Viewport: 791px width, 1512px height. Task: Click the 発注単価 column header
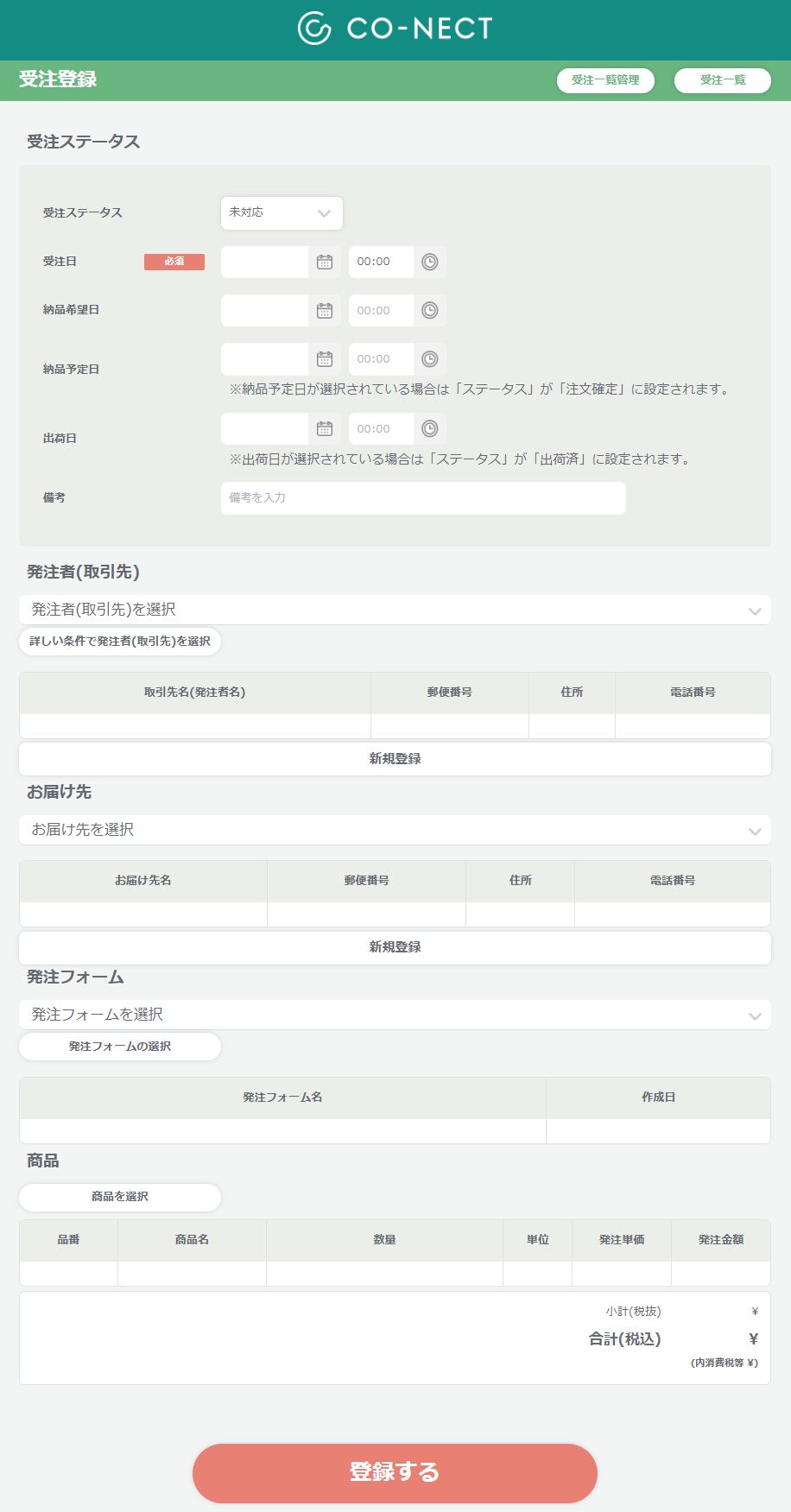click(x=622, y=1240)
